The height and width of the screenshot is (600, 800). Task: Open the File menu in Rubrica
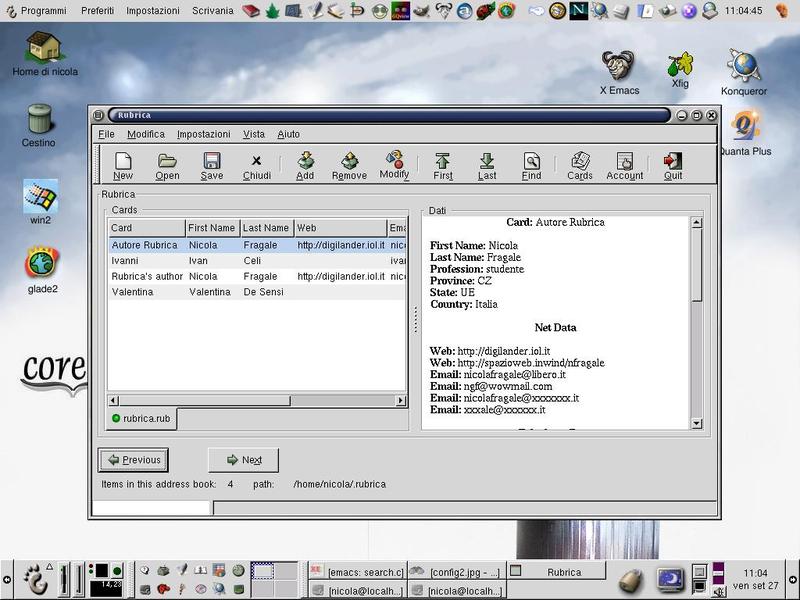(106, 134)
